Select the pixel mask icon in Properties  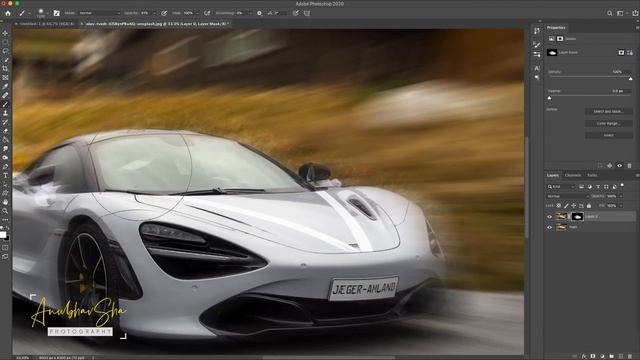click(621, 53)
